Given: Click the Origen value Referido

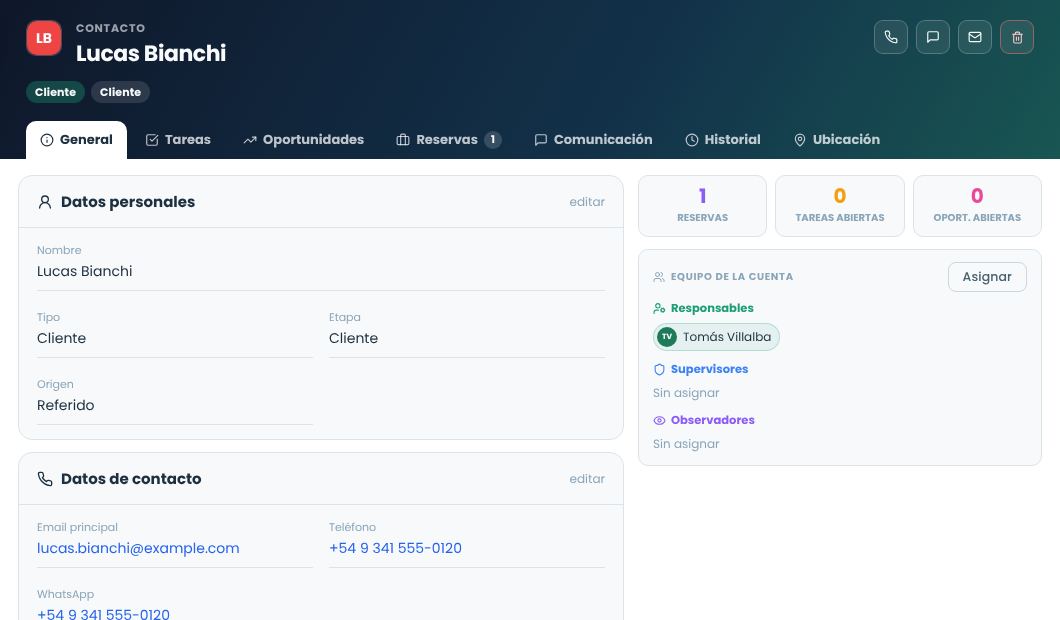Looking at the screenshot, I should click(x=66, y=406).
